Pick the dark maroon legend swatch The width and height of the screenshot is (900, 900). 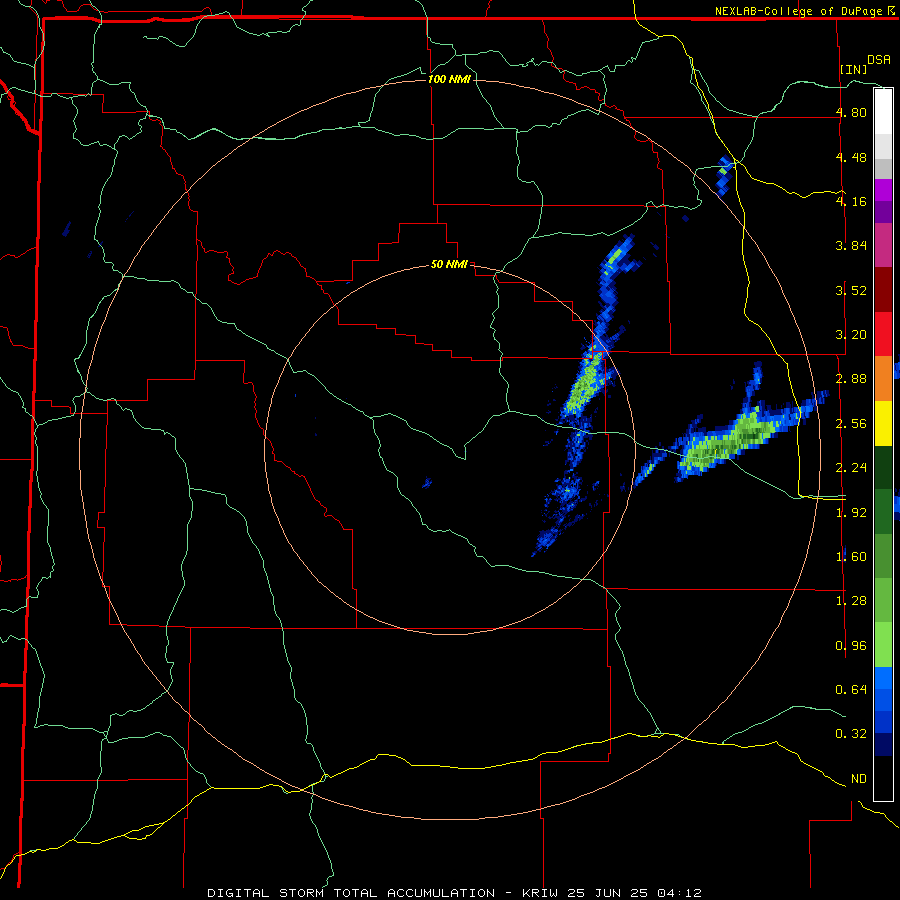(883, 290)
